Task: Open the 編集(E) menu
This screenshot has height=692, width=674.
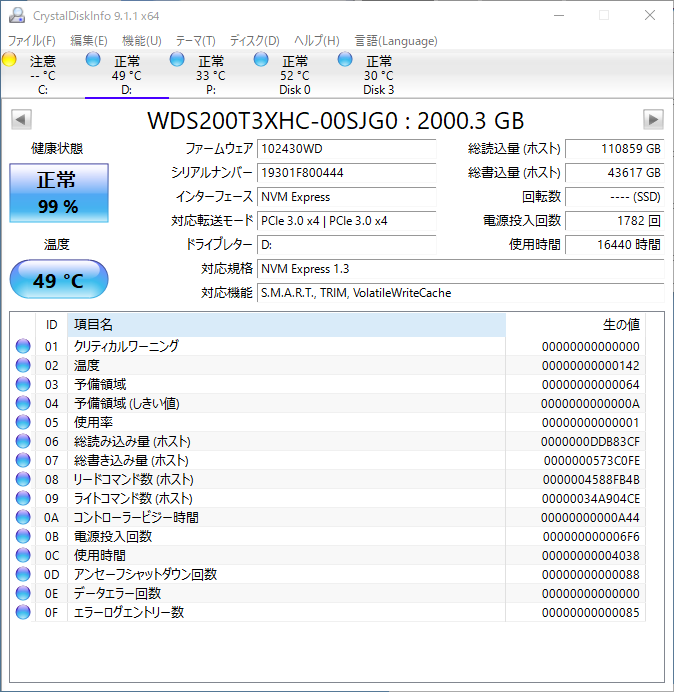Action: coord(89,41)
